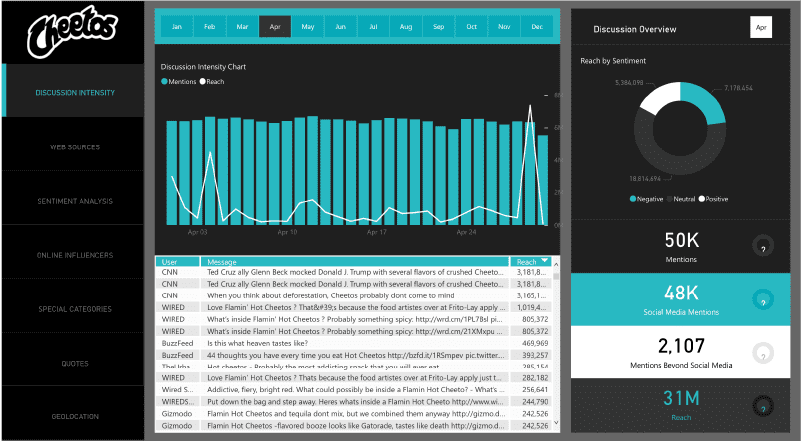The width and height of the screenshot is (801, 441).
Task: Click the 5,384,098 donut value label
Action: click(x=629, y=82)
